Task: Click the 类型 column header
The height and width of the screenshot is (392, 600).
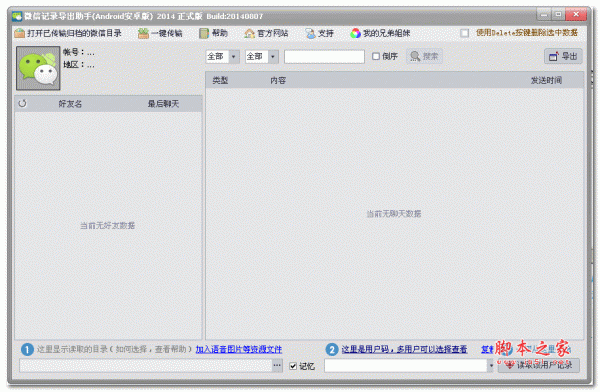Action: click(220, 80)
